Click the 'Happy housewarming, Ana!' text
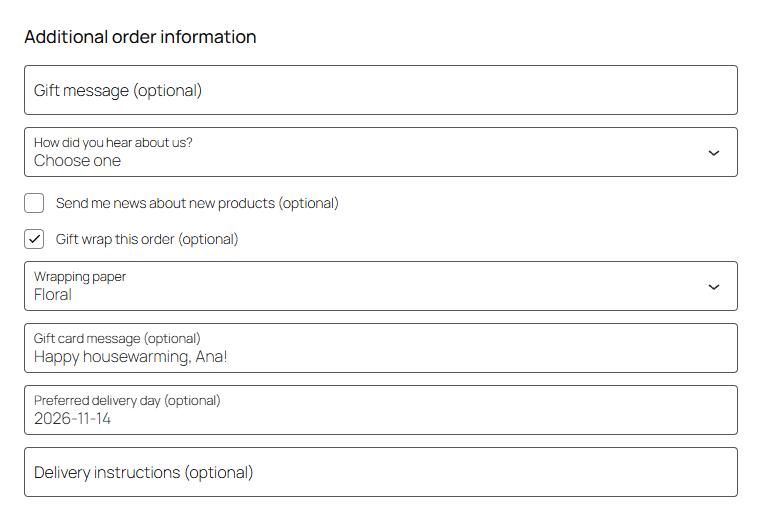This screenshot has width=761, height=521. [x=131, y=357]
